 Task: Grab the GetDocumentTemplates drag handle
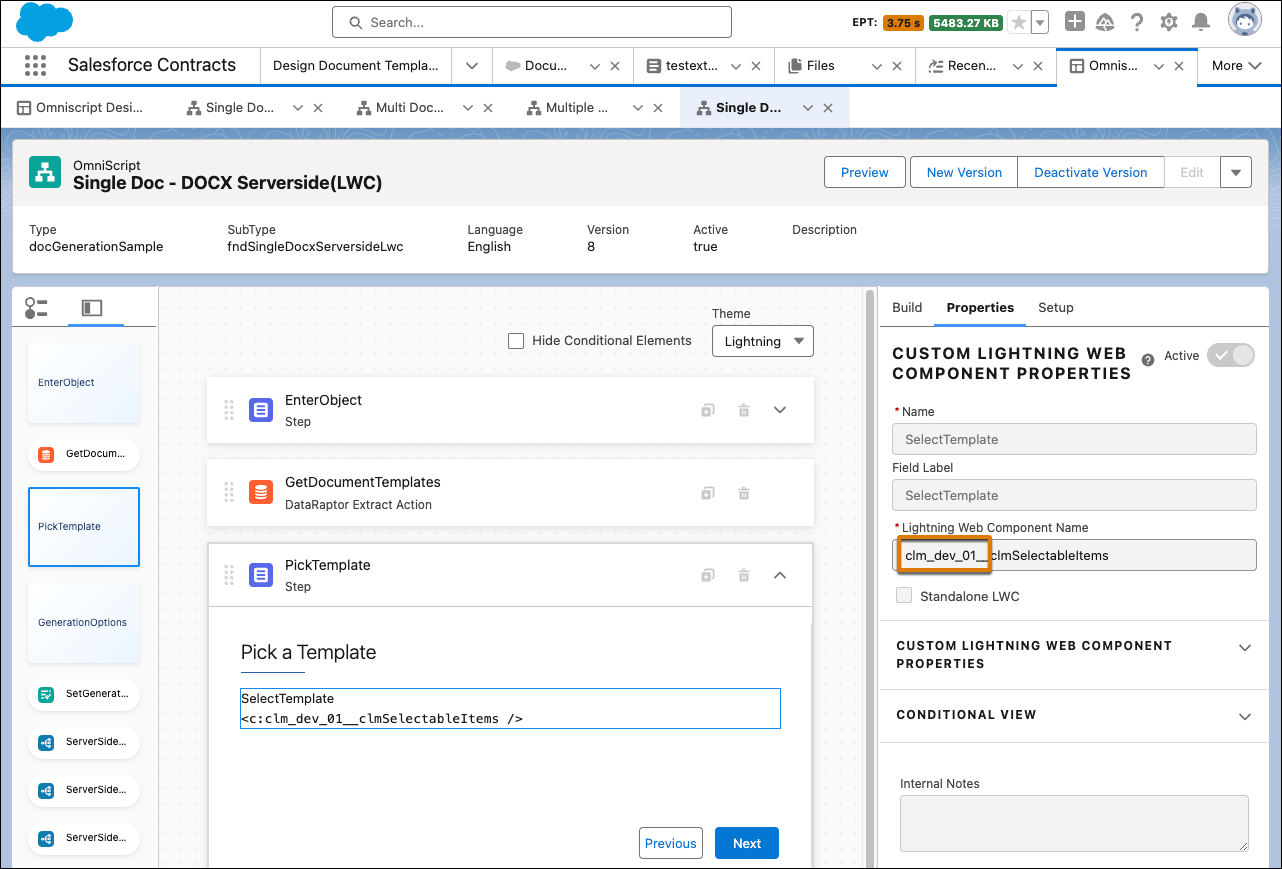point(229,493)
